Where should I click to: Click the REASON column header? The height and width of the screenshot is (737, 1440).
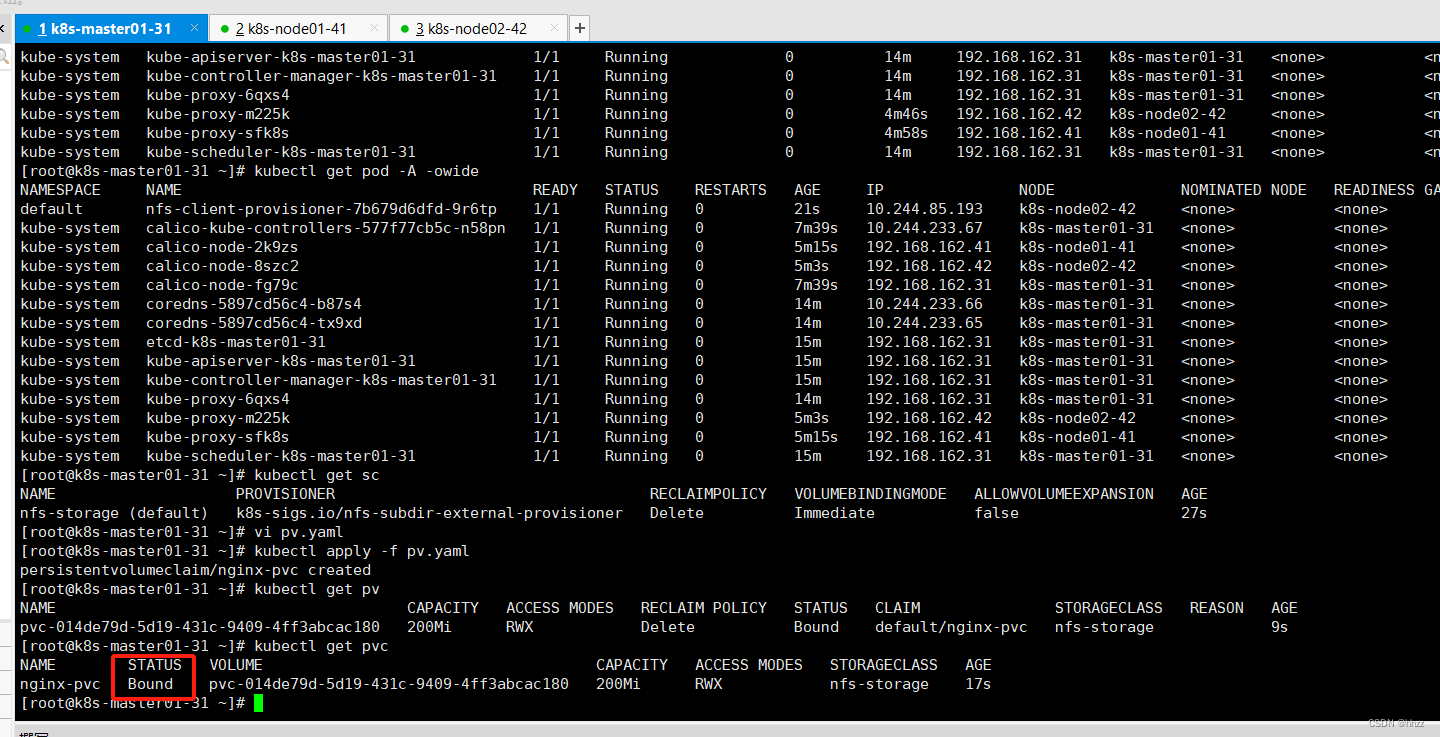pos(1217,608)
